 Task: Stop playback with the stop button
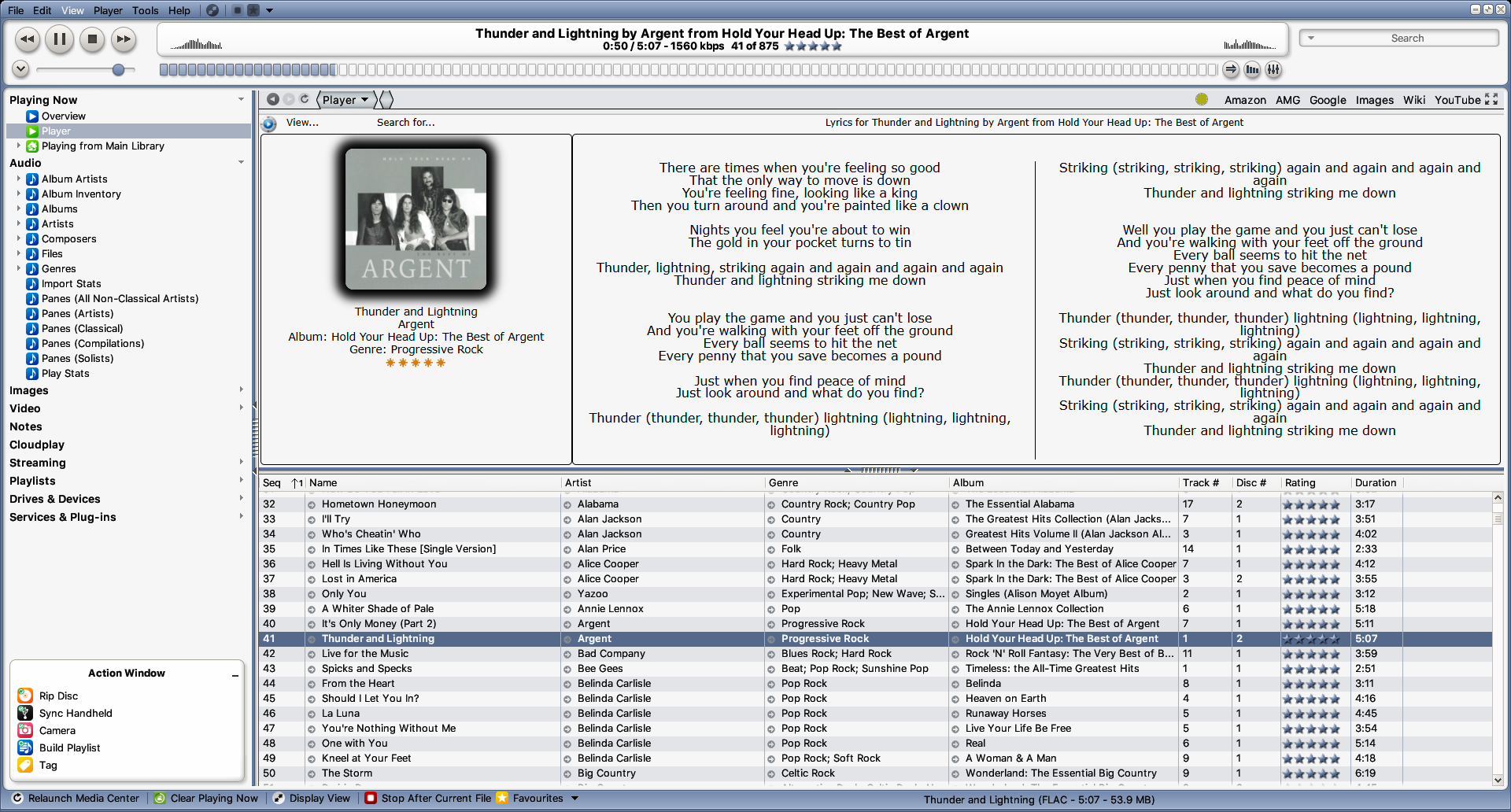coord(92,39)
